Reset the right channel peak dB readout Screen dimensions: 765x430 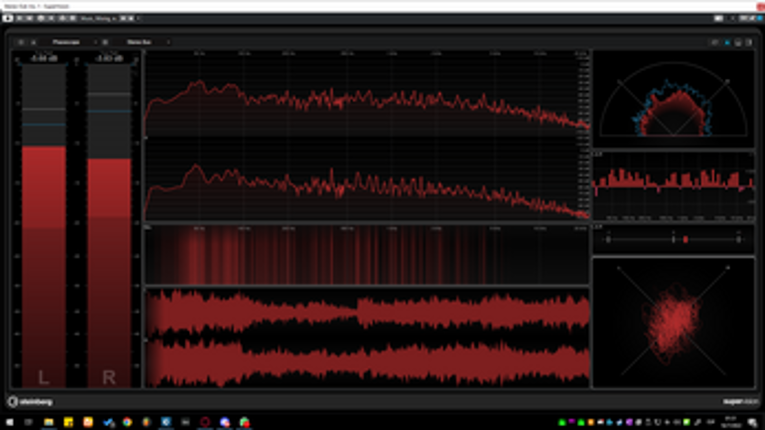108,59
